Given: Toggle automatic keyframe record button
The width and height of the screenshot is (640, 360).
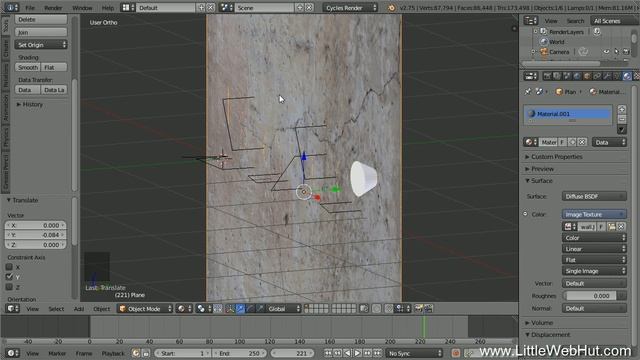Looking at the screenshot, I should click(456, 353).
